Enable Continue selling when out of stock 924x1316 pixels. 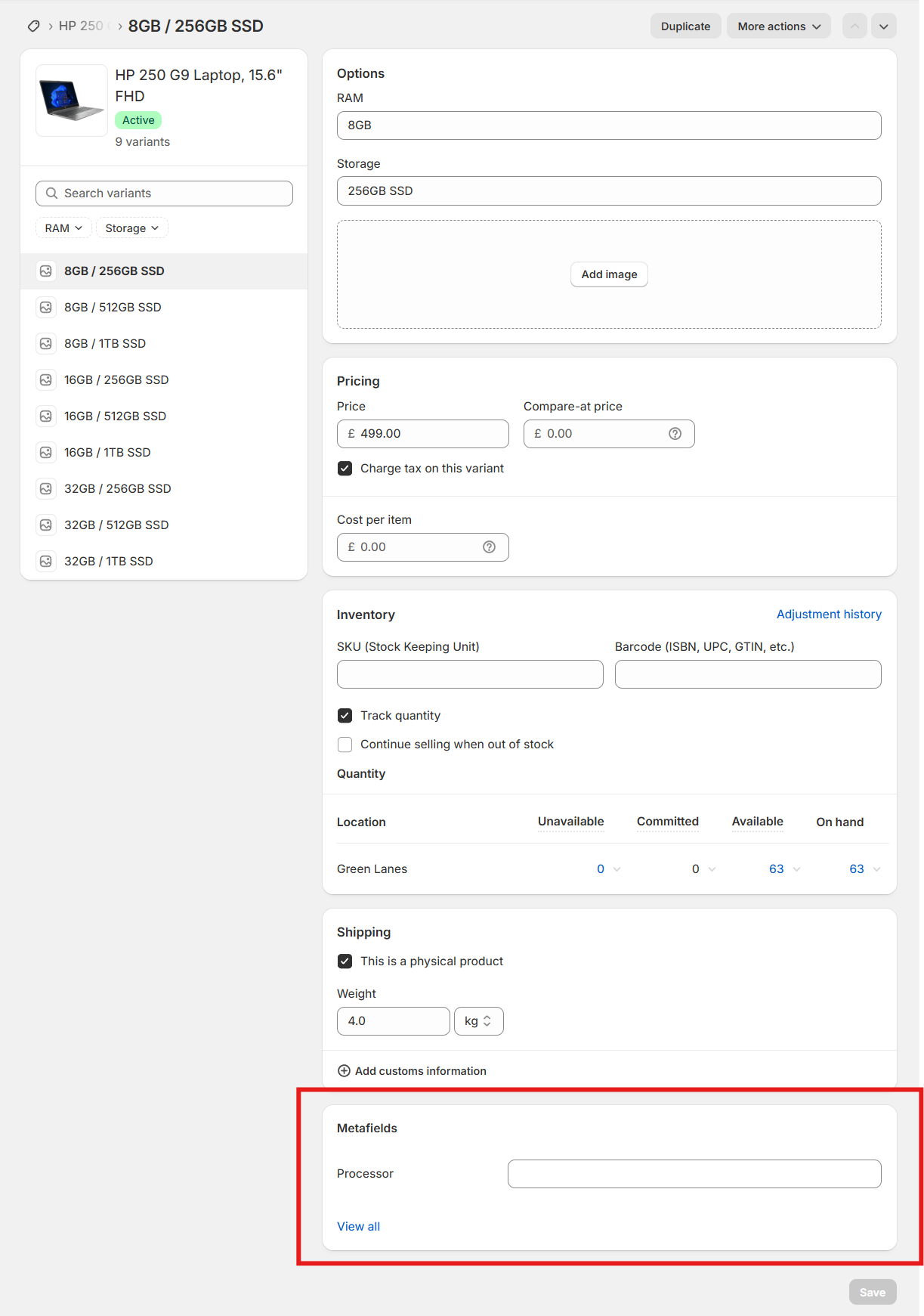coord(345,745)
